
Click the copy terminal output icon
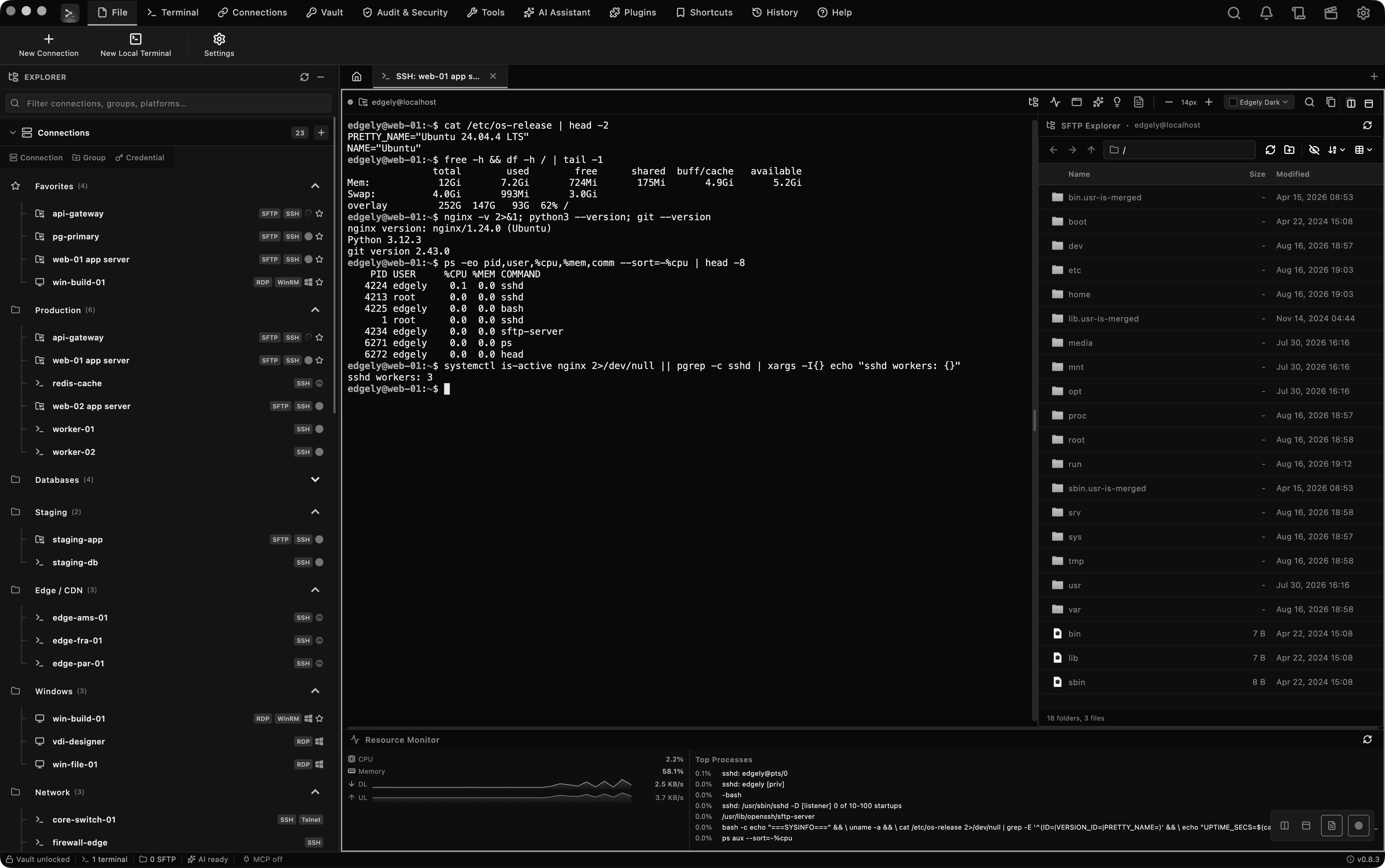[x=1330, y=102]
